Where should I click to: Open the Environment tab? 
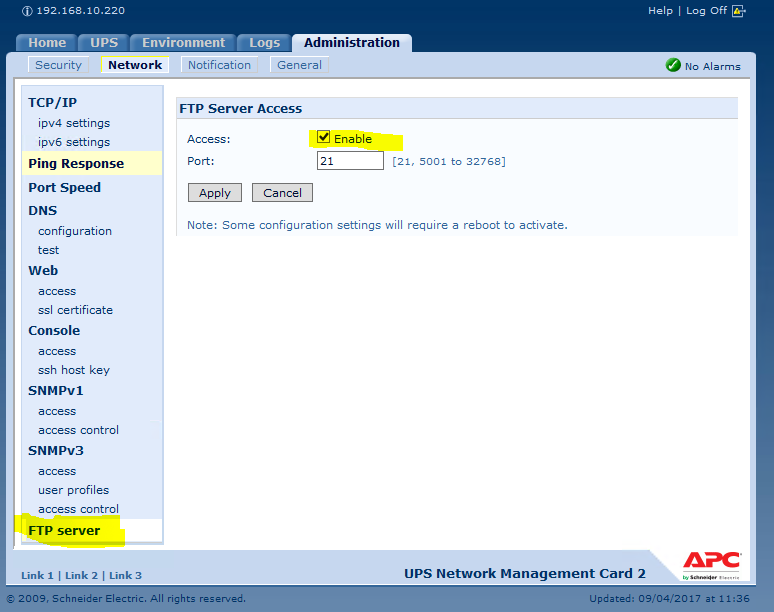[x=183, y=43]
